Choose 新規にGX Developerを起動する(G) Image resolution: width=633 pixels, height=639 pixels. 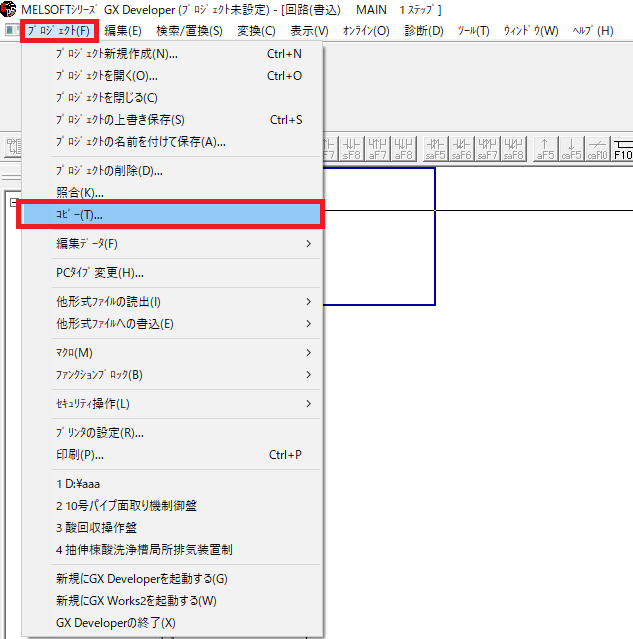[172, 579]
